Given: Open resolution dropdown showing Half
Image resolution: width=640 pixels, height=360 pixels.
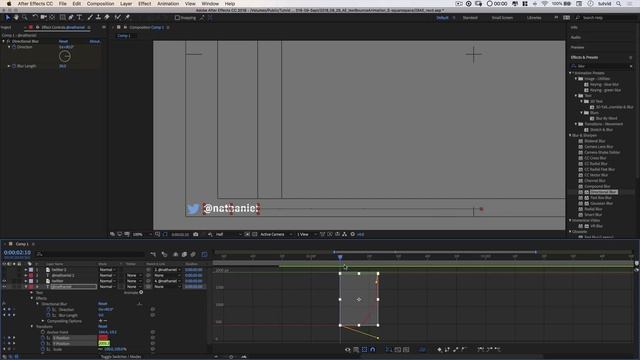Looking at the screenshot, I should [x=228, y=234].
